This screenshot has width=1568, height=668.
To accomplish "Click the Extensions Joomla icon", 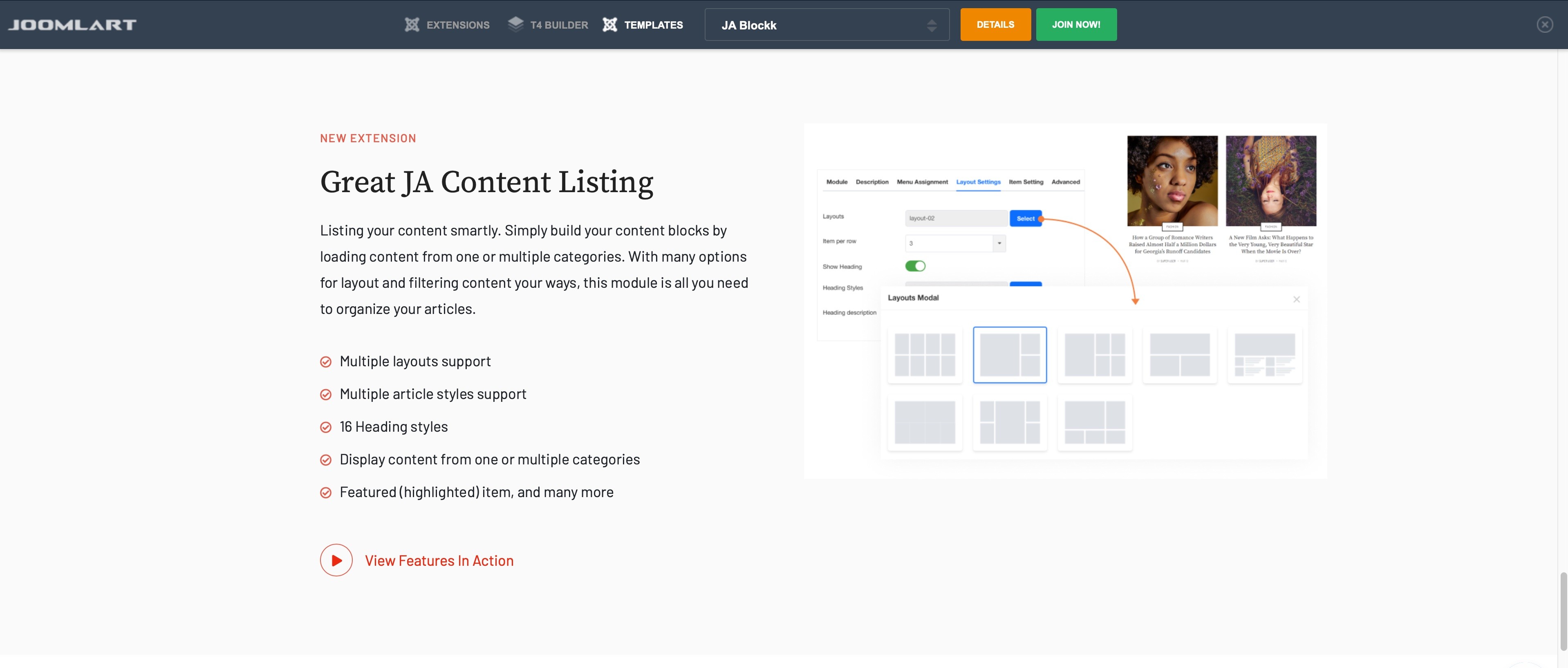I will click(412, 25).
